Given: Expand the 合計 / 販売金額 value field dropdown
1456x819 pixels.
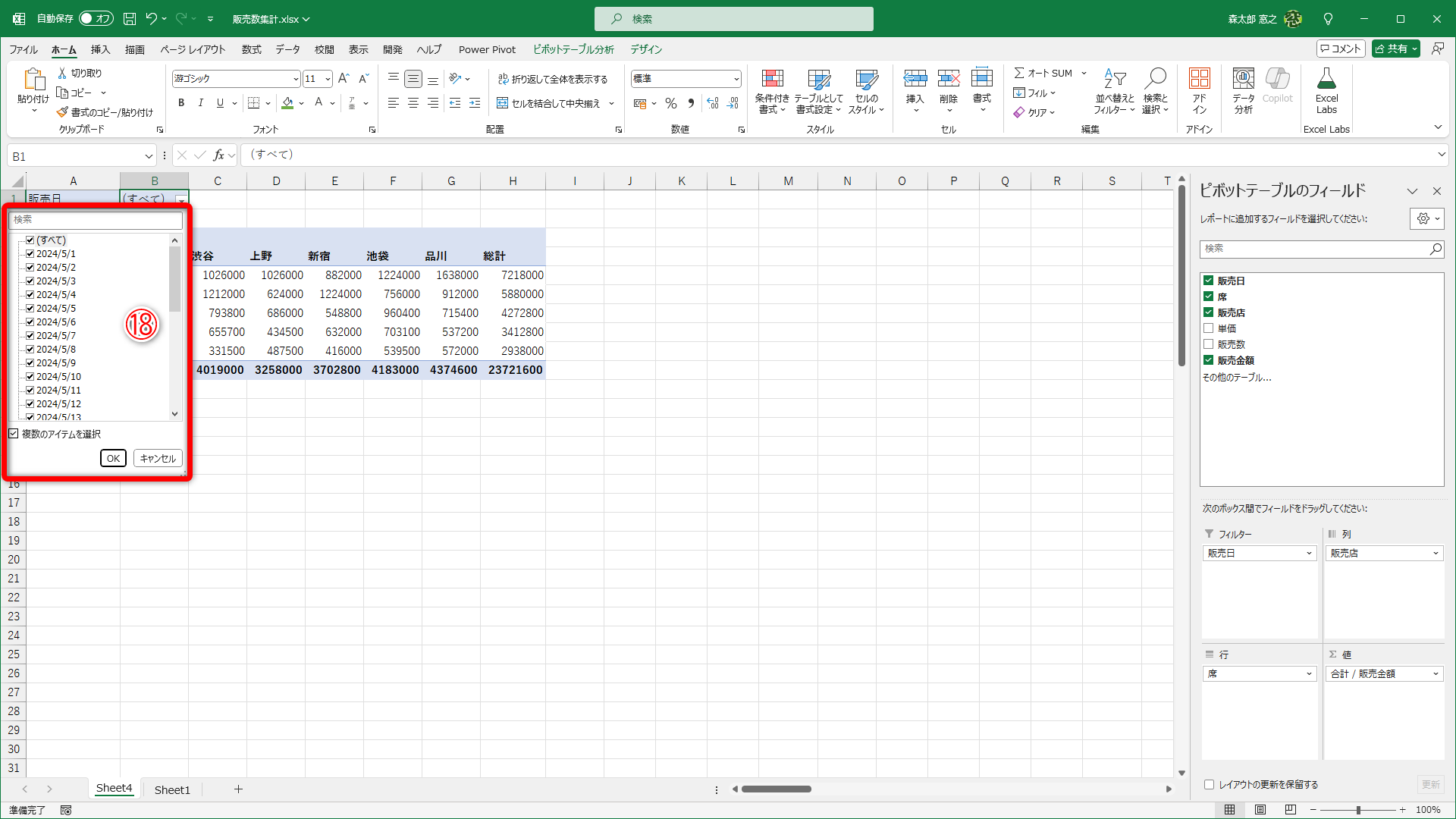Looking at the screenshot, I should (1436, 673).
